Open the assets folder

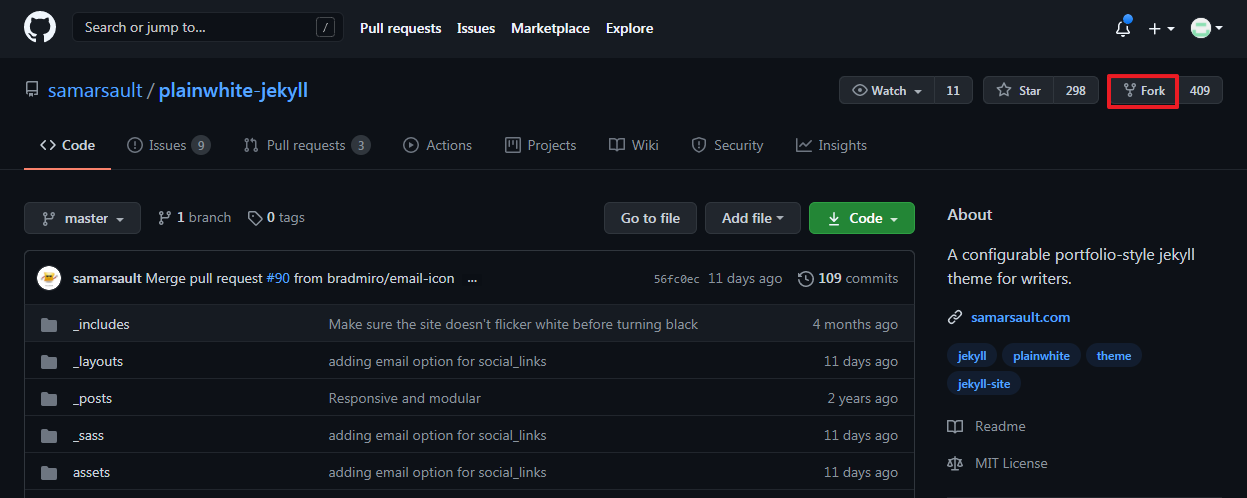[x=91, y=473]
